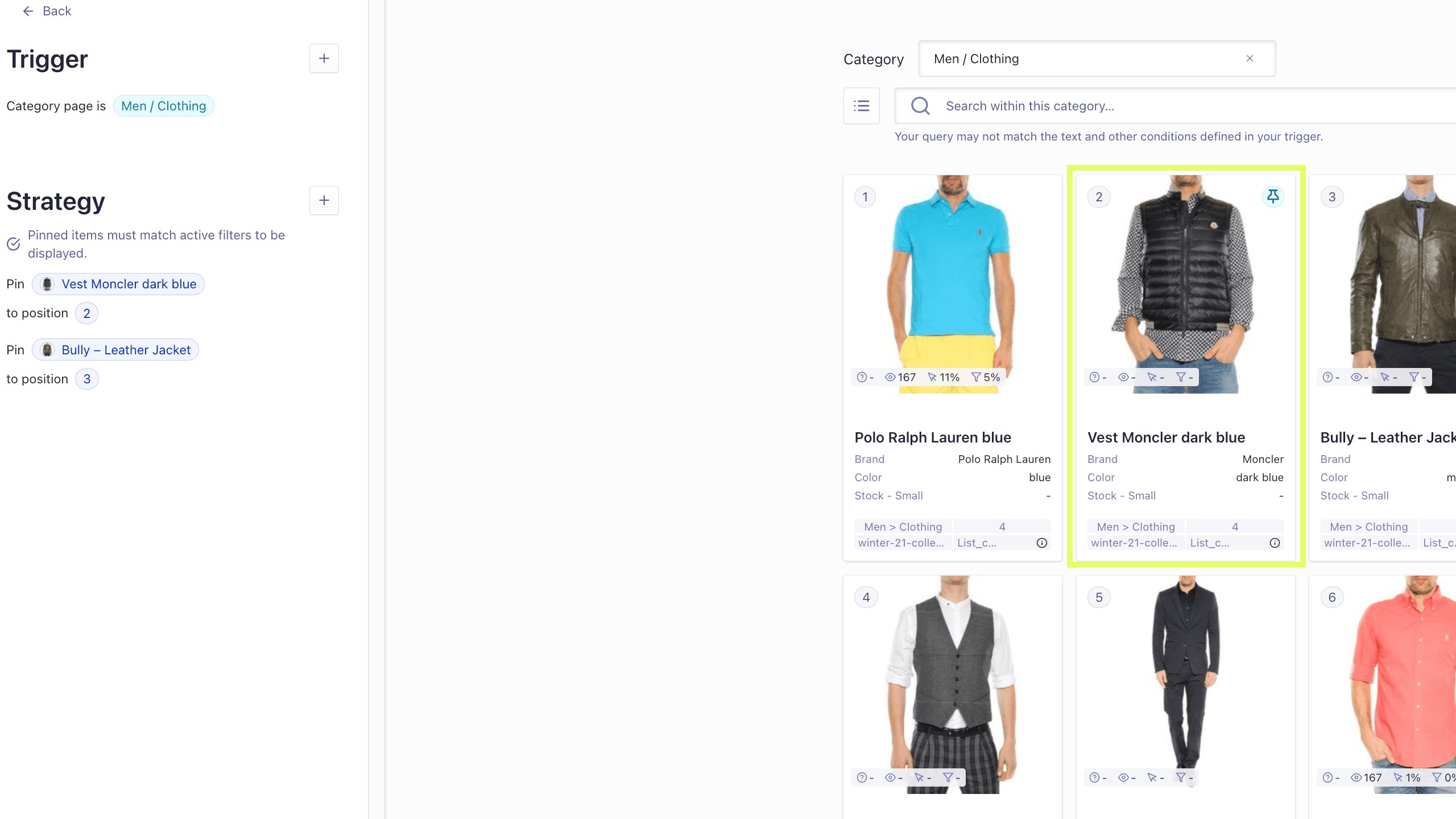The width and height of the screenshot is (1456, 819).
Task: Click position badge 2 on Vest Moncler card
Action: (x=1099, y=197)
